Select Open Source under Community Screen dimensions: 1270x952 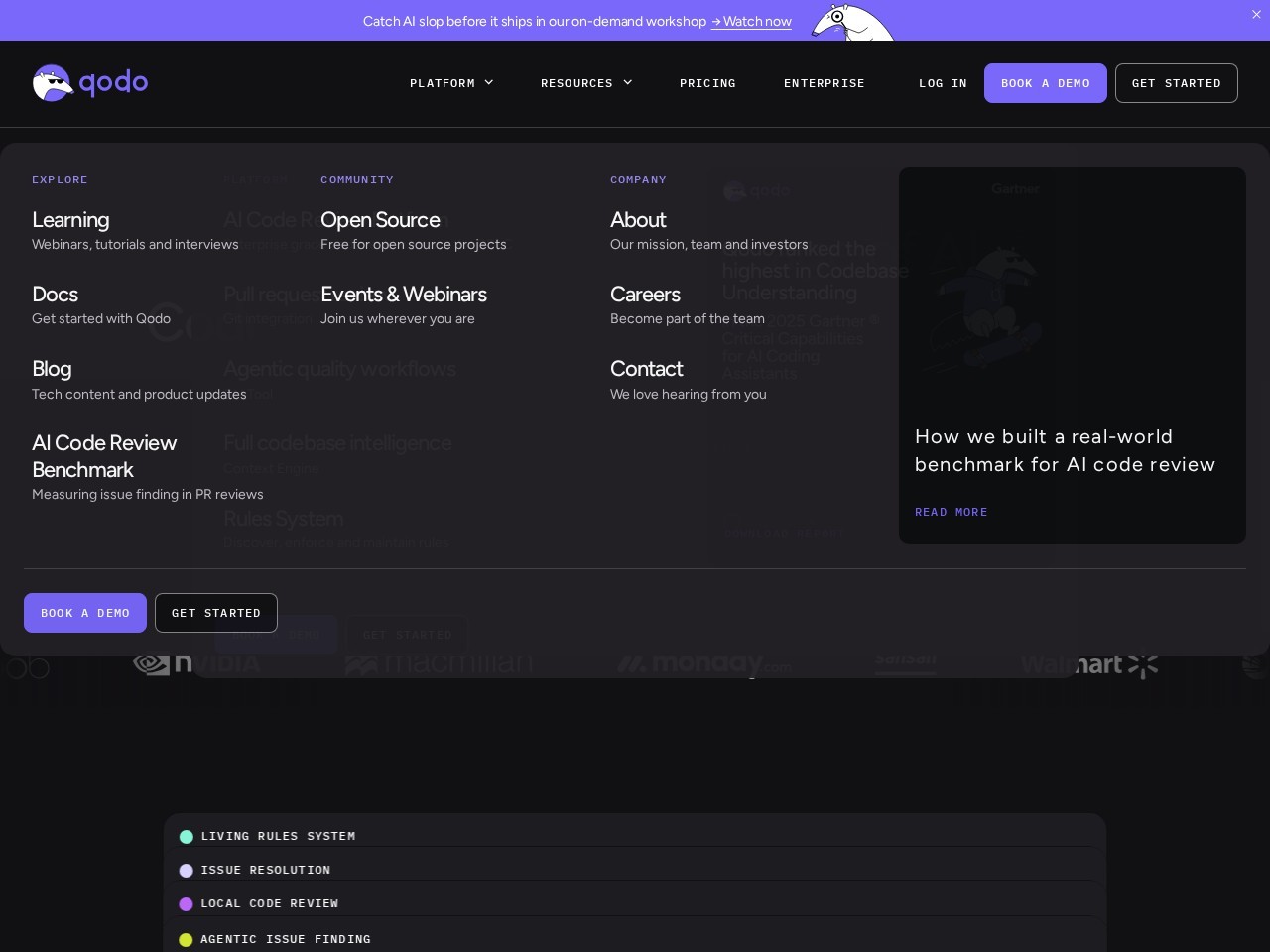380,220
